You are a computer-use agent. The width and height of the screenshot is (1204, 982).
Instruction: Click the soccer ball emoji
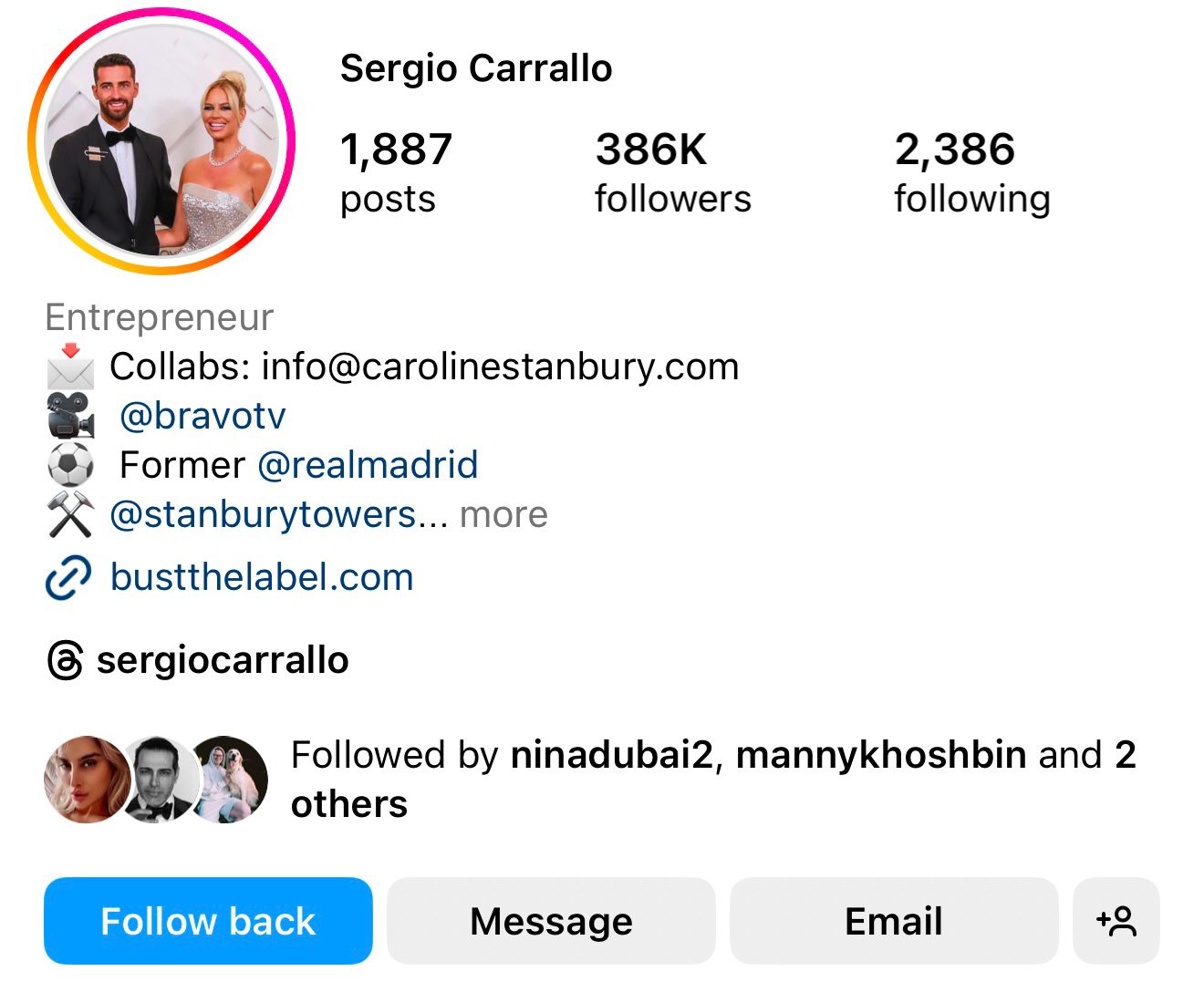pyautogui.click(x=70, y=465)
